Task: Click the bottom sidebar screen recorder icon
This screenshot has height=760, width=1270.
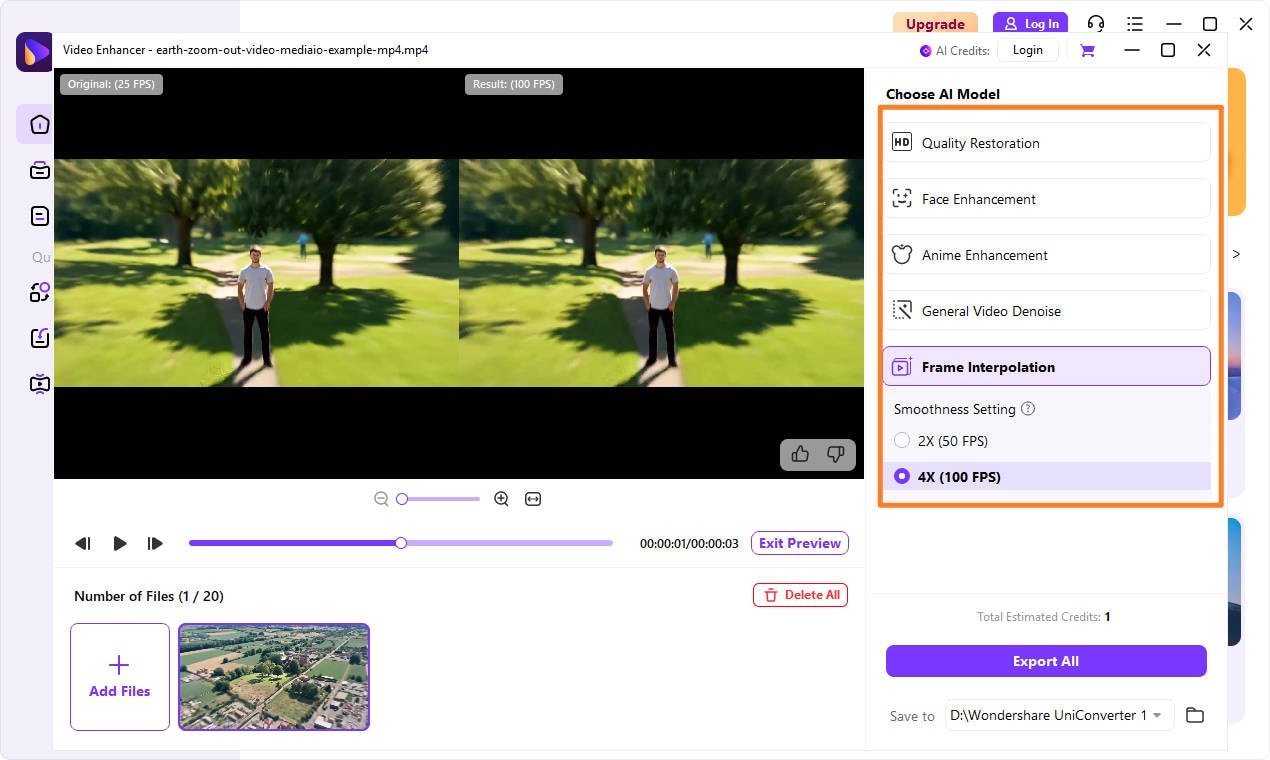Action: (39, 383)
